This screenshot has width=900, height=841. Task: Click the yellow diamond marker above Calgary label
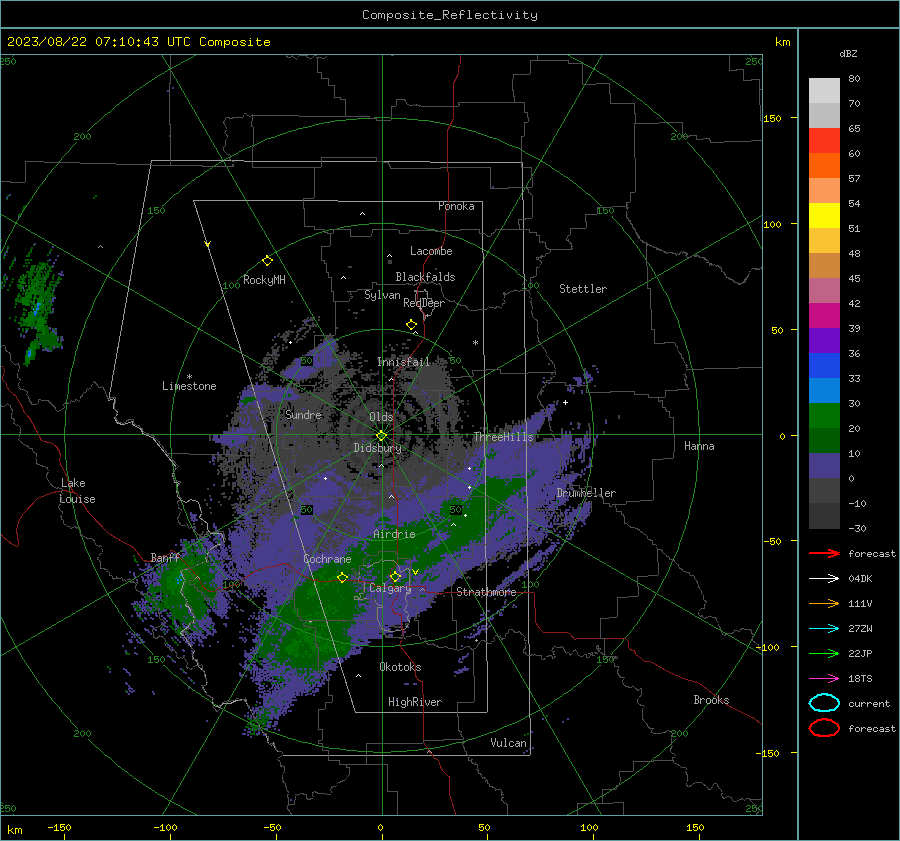tap(395, 576)
